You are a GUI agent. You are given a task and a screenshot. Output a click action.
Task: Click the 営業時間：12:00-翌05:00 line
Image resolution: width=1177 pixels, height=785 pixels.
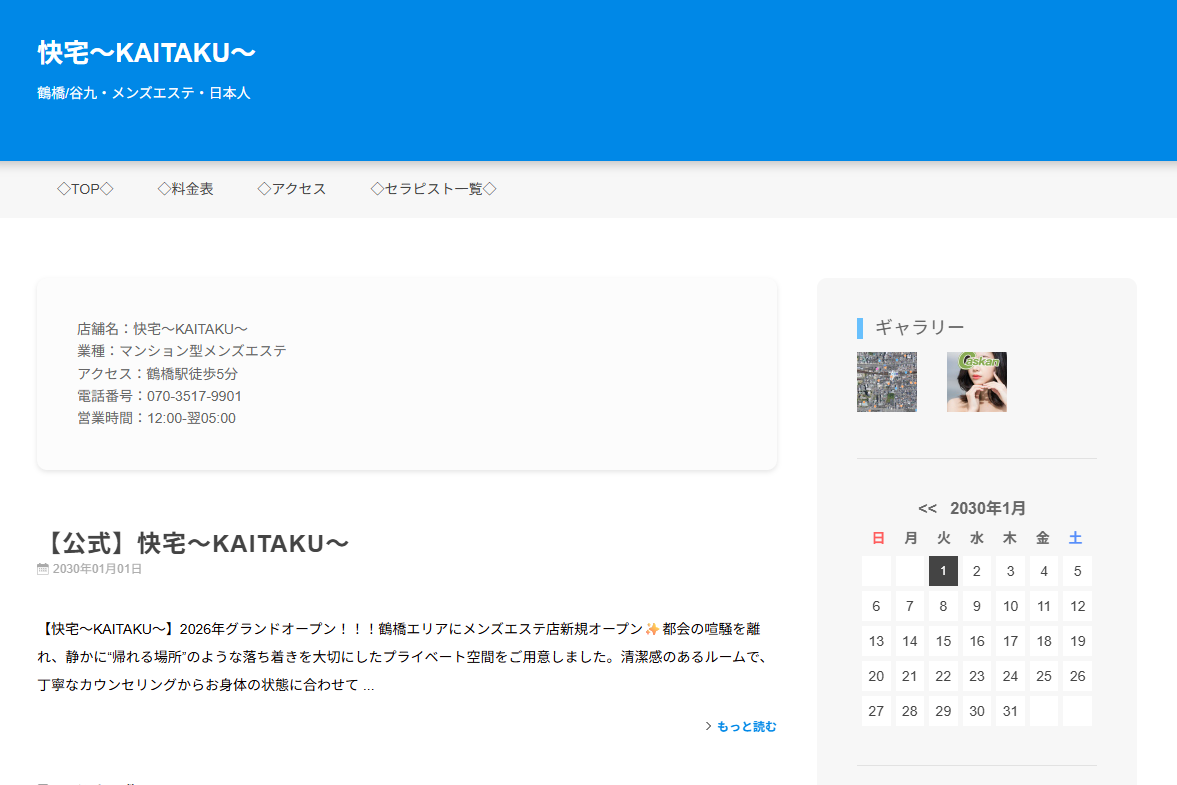156,419
